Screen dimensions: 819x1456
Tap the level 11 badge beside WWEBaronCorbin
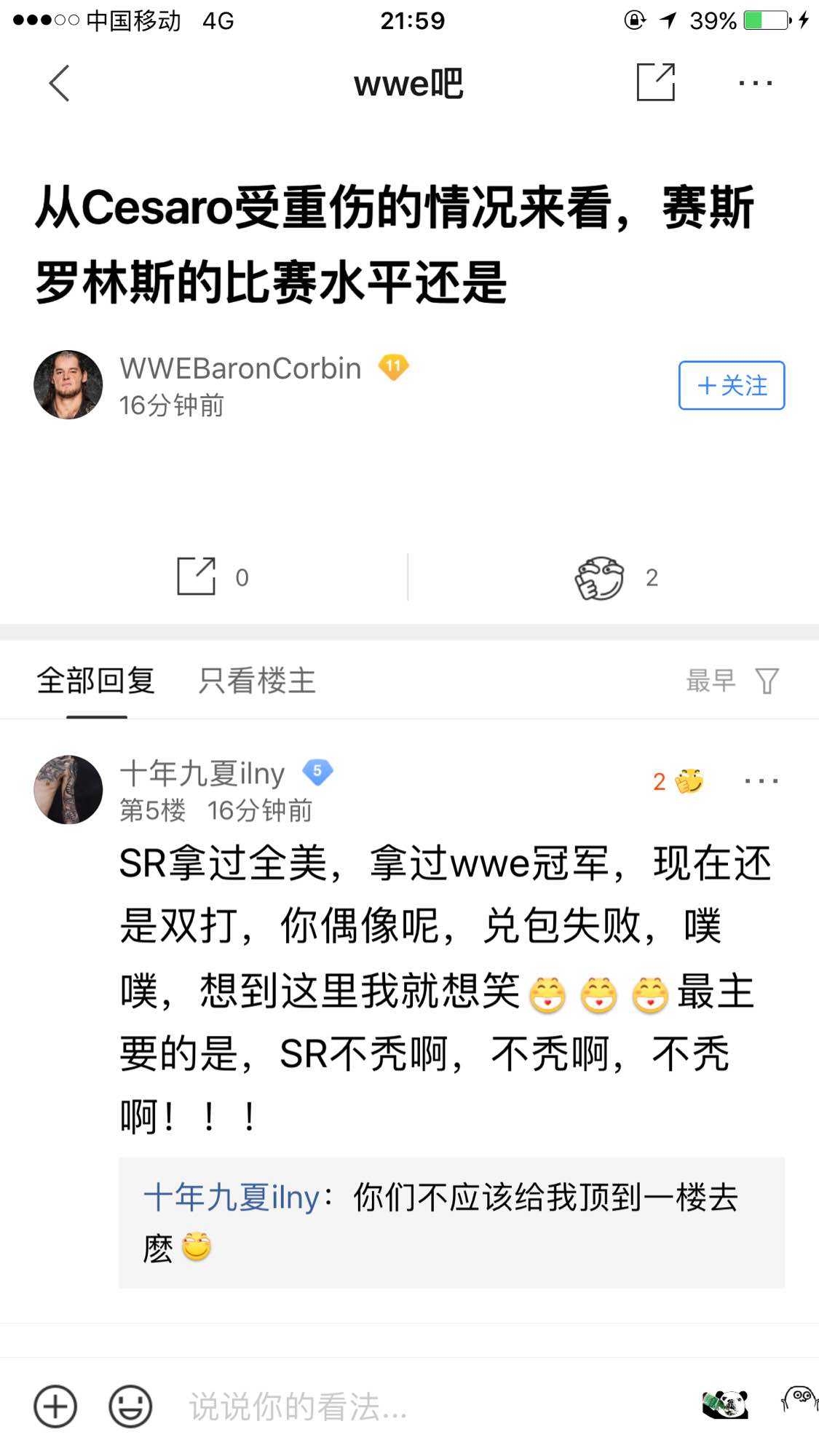pyautogui.click(x=393, y=367)
